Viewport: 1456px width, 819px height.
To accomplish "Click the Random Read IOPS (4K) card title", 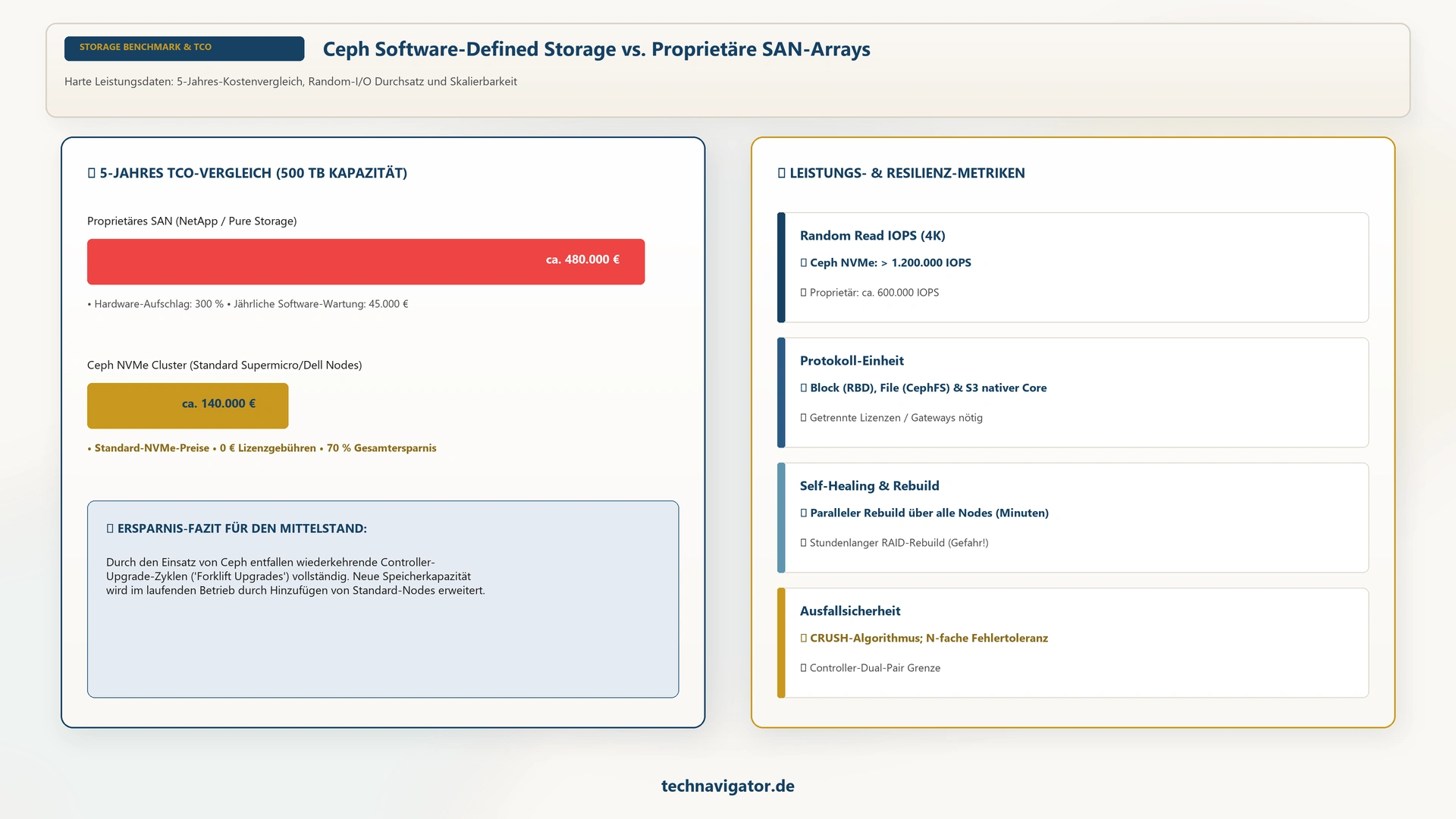I will (x=872, y=236).
